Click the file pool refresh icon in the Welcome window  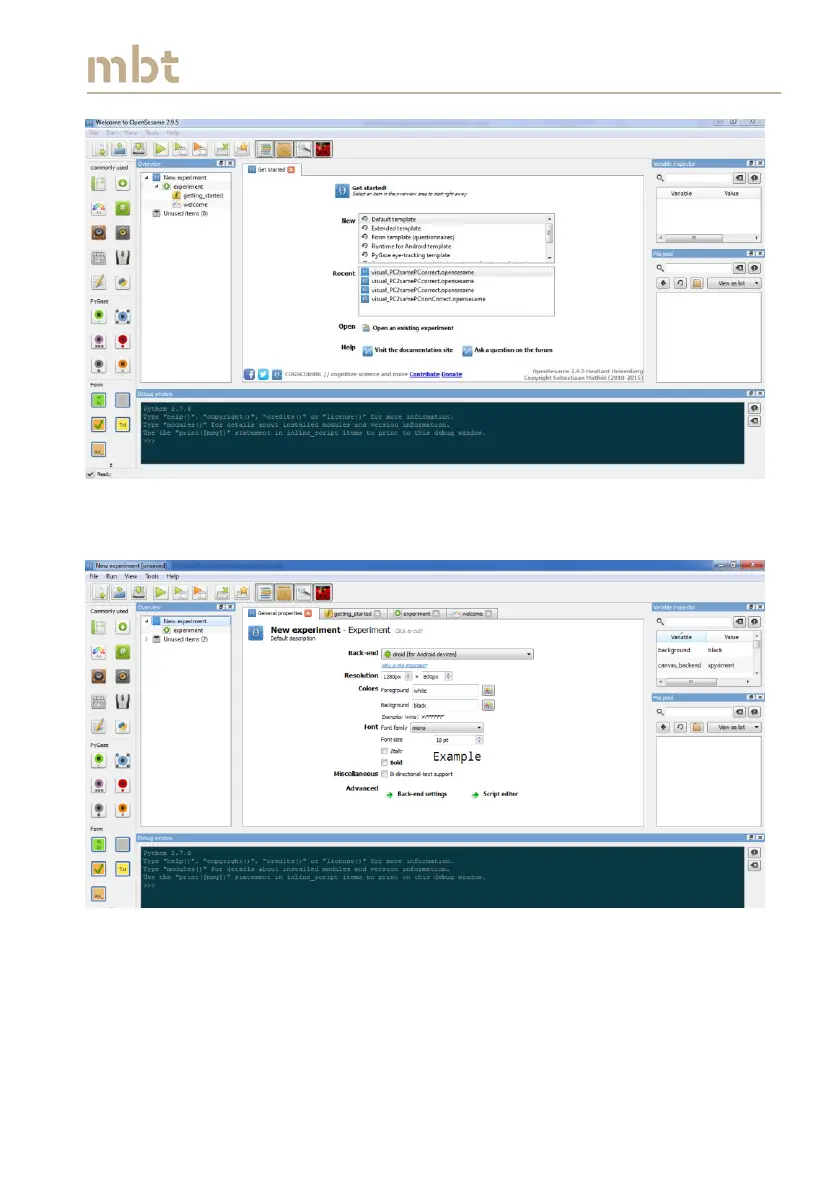[680, 283]
